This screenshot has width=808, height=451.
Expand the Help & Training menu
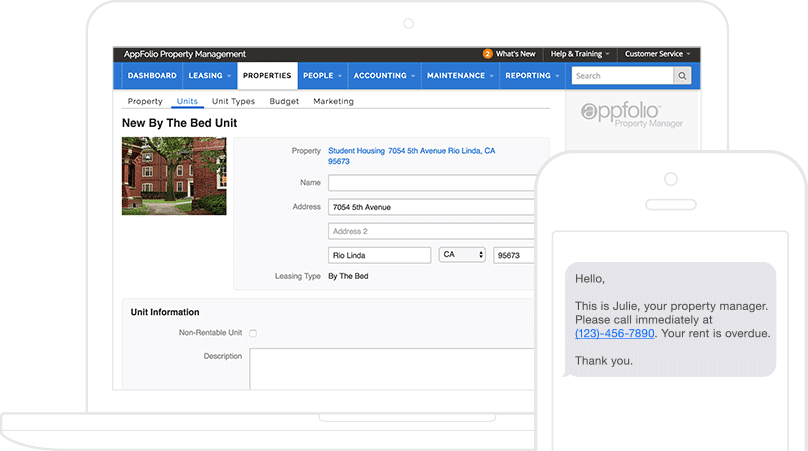579,54
